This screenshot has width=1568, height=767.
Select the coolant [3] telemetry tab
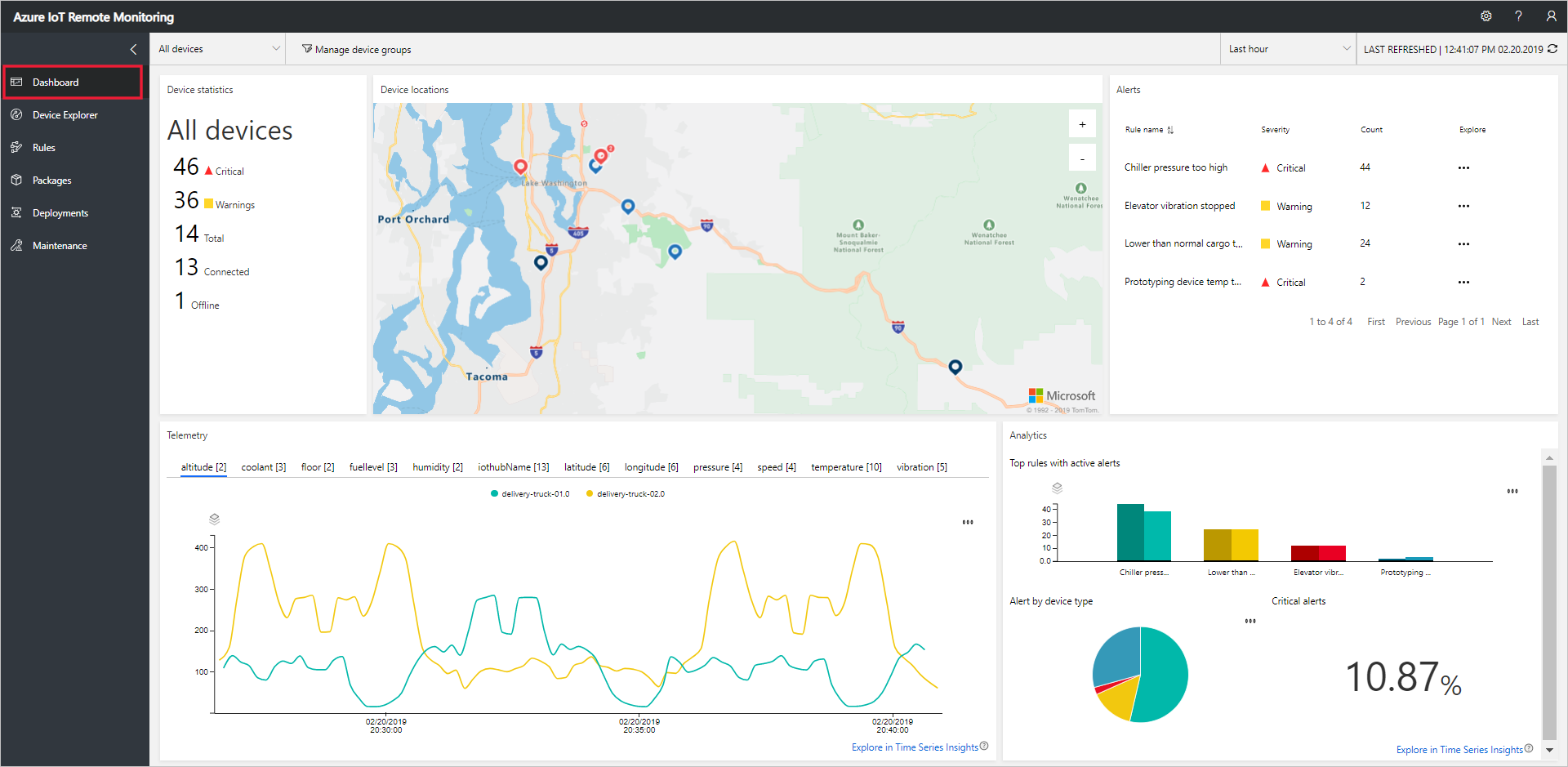click(x=264, y=467)
